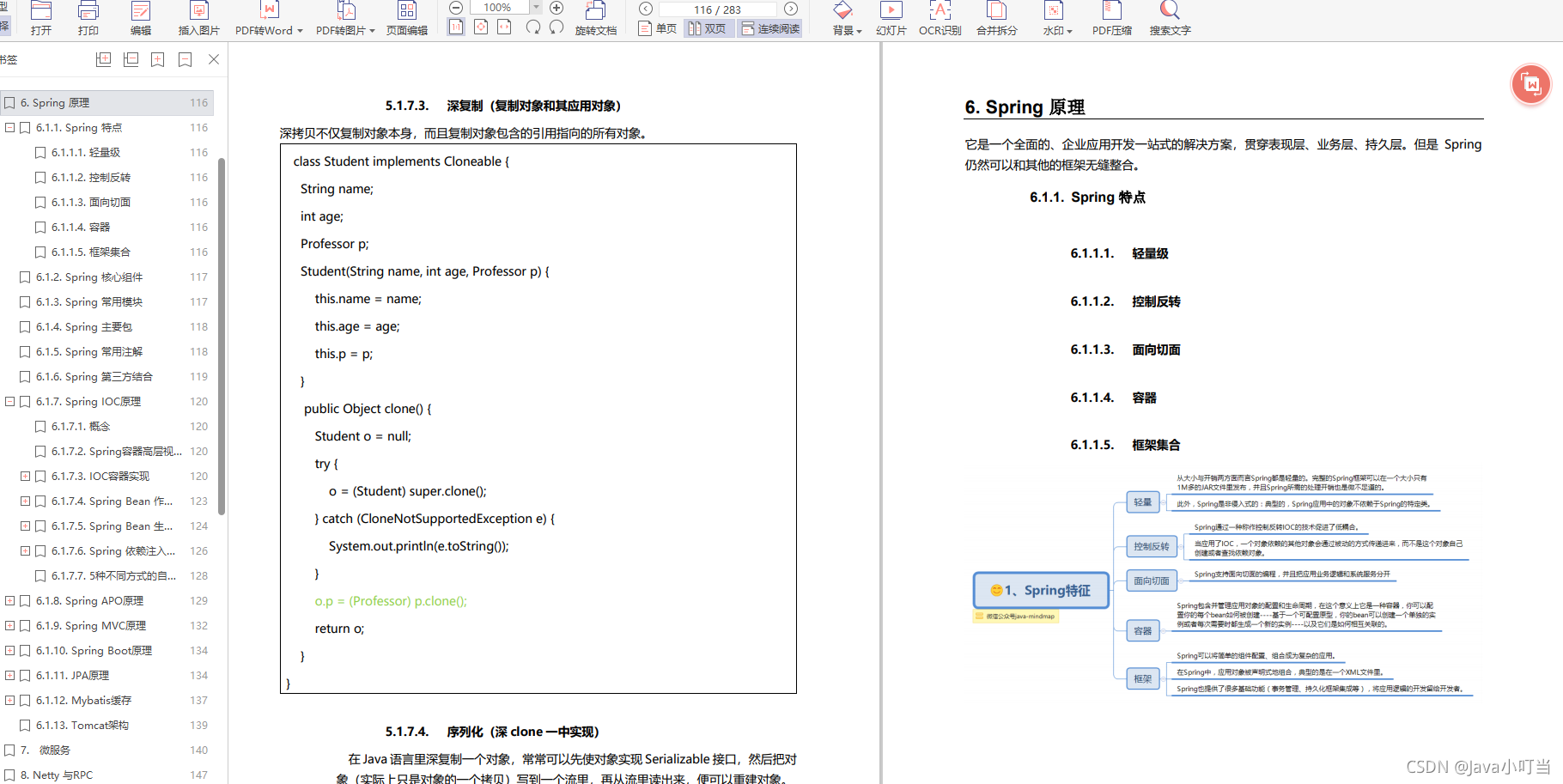Jump to bookmark 6.1.3. Spring 常用模块
The height and width of the screenshot is (784, 1563).
(x=89, y=301)
